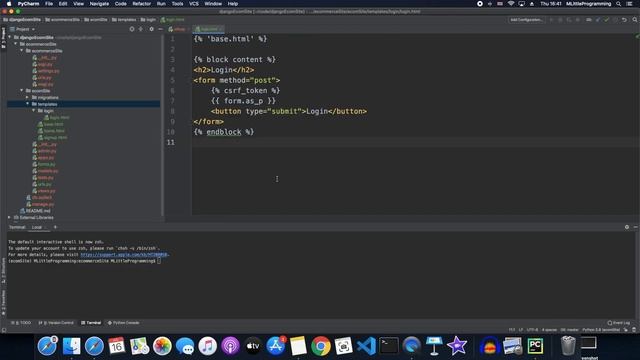Select forms.py in the project tree
Image resolution: width=640 pixels, height=360 pixels.
44,164
